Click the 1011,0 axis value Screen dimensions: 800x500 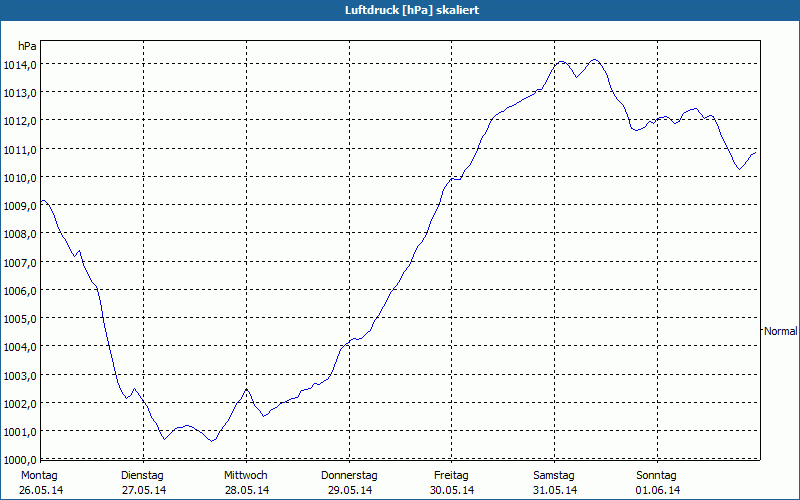point(20,150)
